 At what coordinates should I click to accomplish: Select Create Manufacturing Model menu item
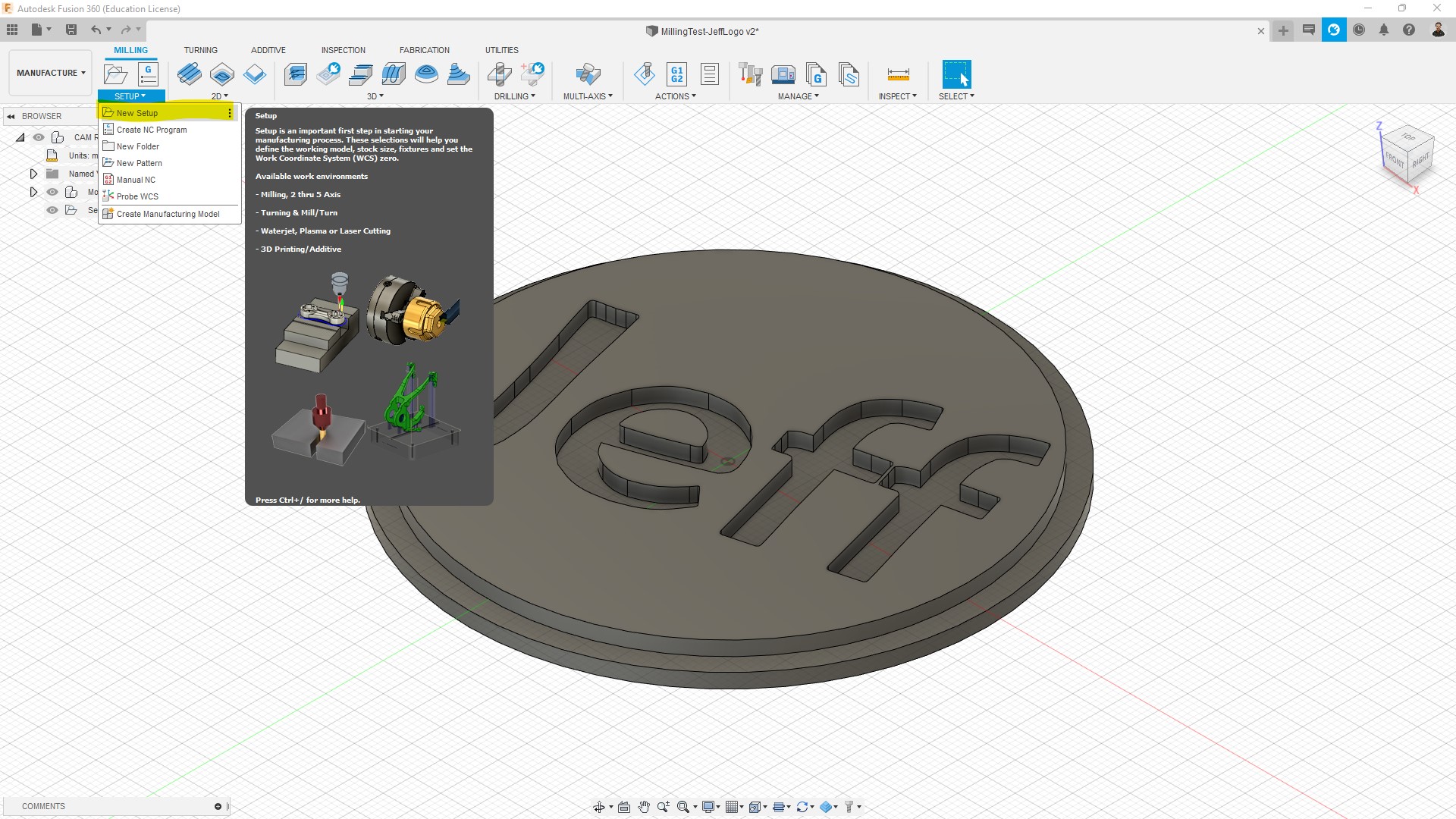(x=168, y=214)
